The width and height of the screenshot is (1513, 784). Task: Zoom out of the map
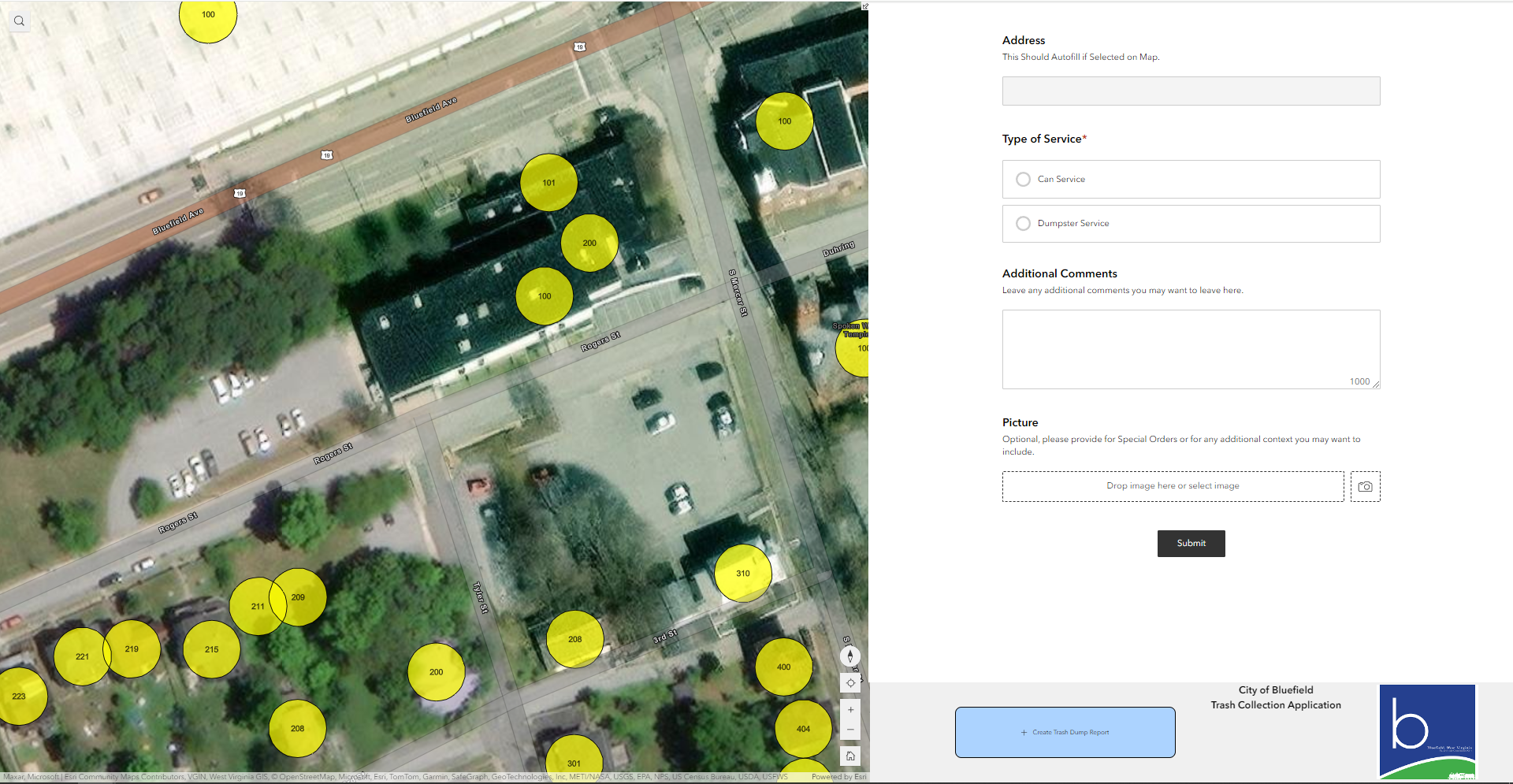click(x=850, y=730)
